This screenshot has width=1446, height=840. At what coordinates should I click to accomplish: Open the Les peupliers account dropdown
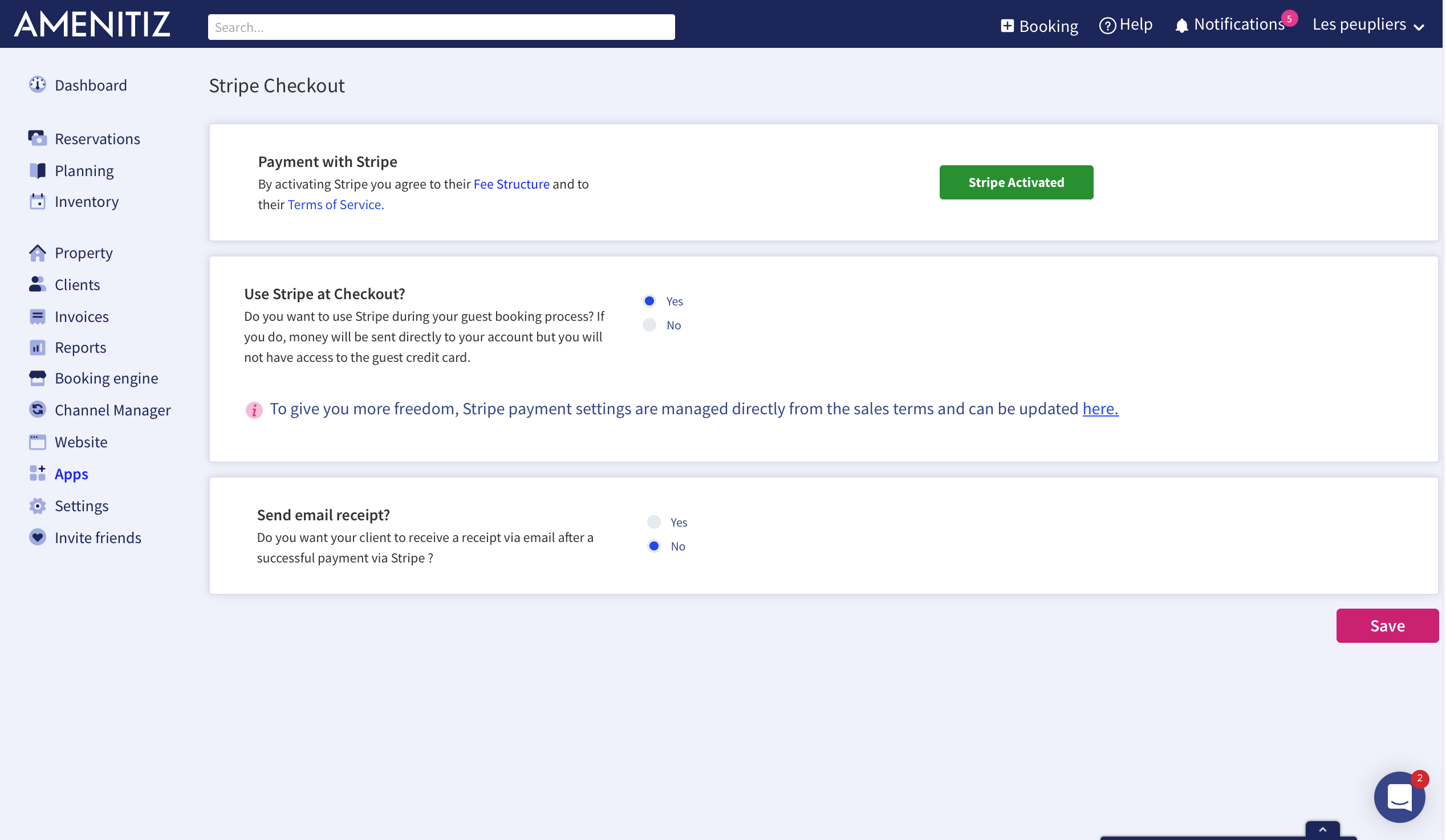(x=1368, y=25)
